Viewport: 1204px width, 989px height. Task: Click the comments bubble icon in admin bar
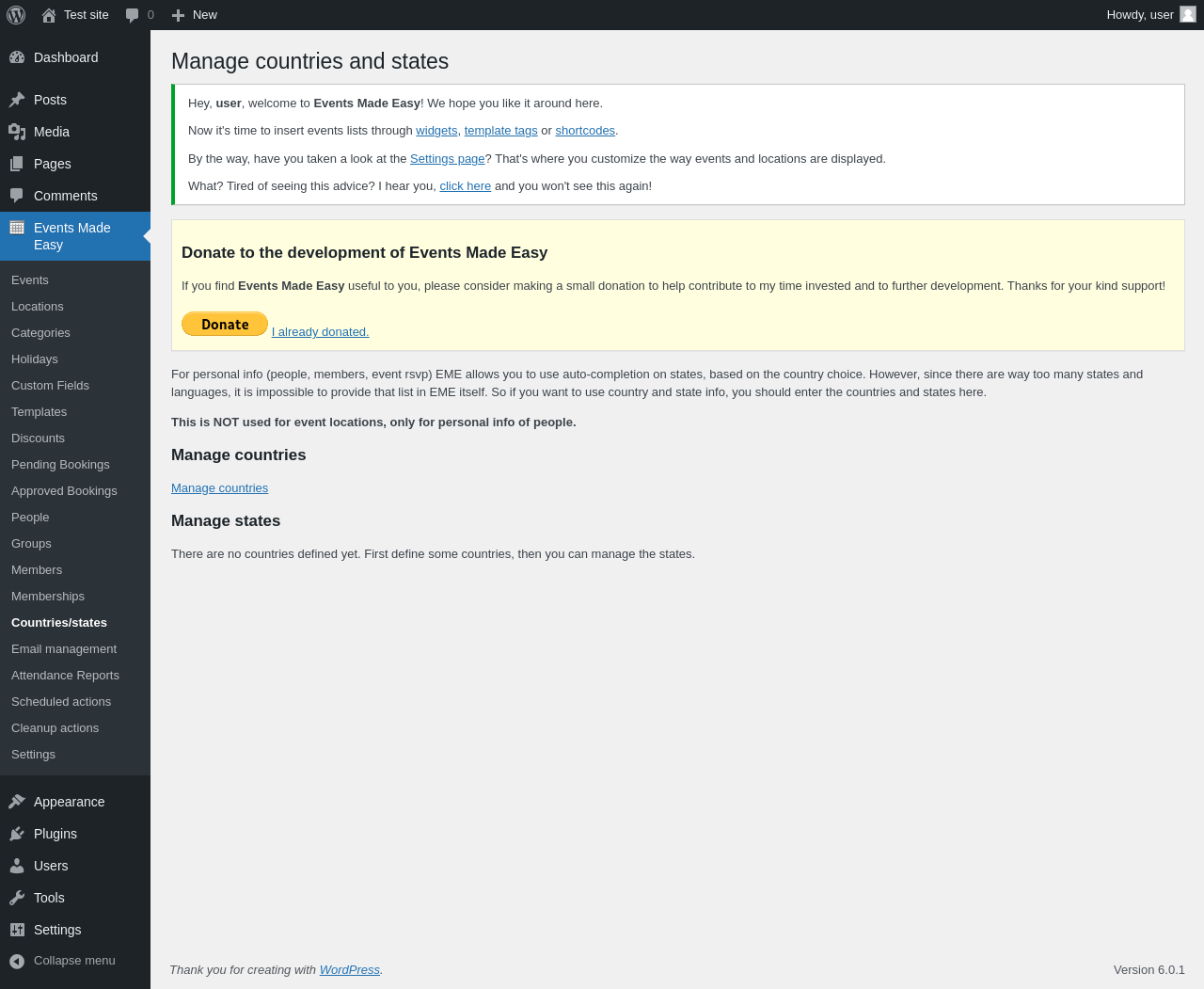tap(133, 15)
